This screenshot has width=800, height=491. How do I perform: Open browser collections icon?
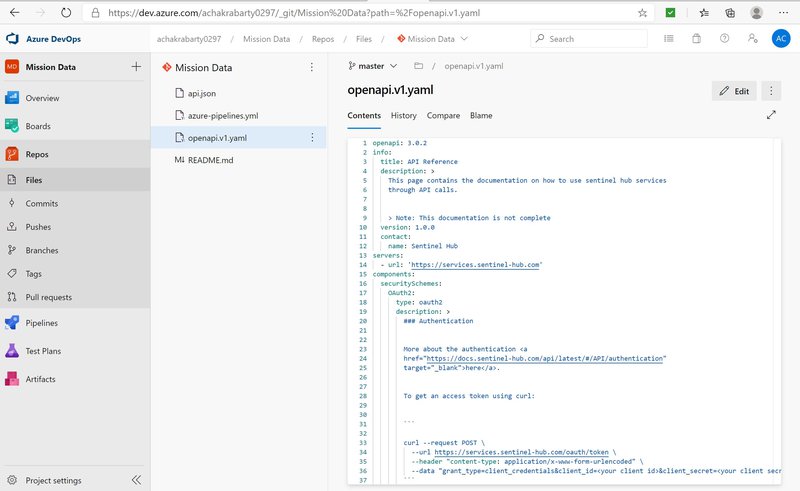730,13
